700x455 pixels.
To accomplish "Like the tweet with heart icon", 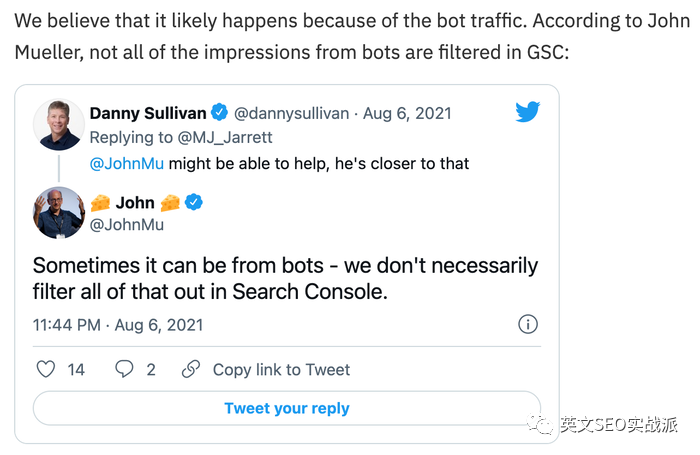I will [x=46, y=369].
